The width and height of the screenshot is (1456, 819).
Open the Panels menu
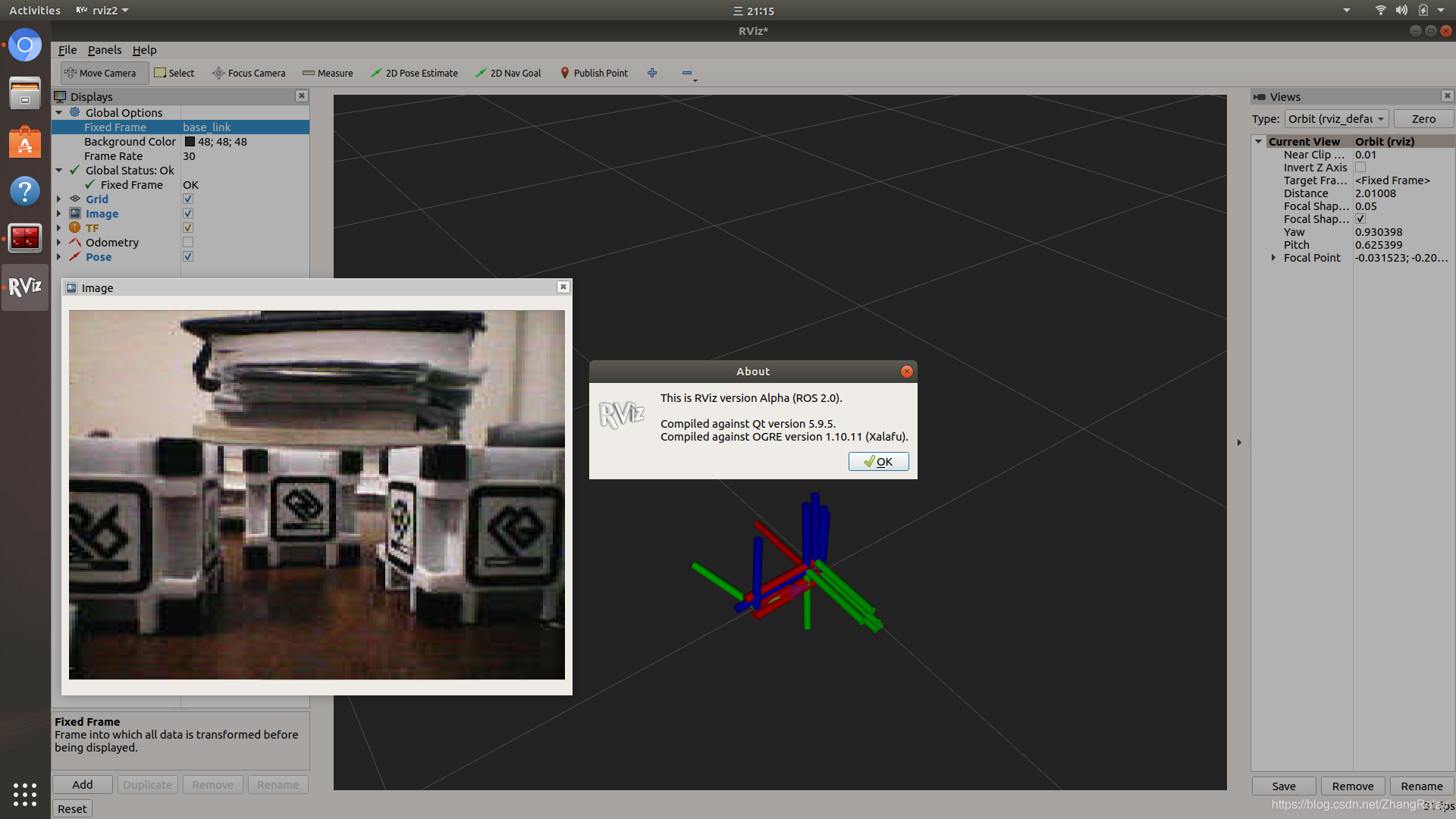(x=104, y=50)
